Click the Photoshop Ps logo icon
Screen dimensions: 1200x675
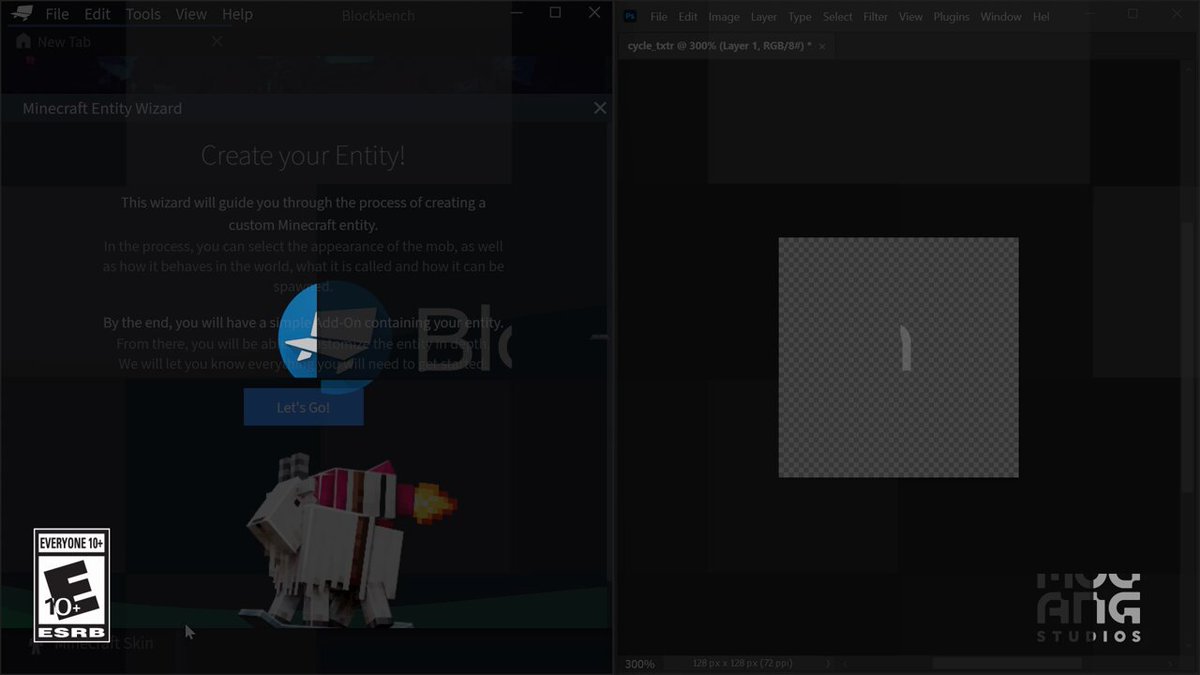(630, 16)
